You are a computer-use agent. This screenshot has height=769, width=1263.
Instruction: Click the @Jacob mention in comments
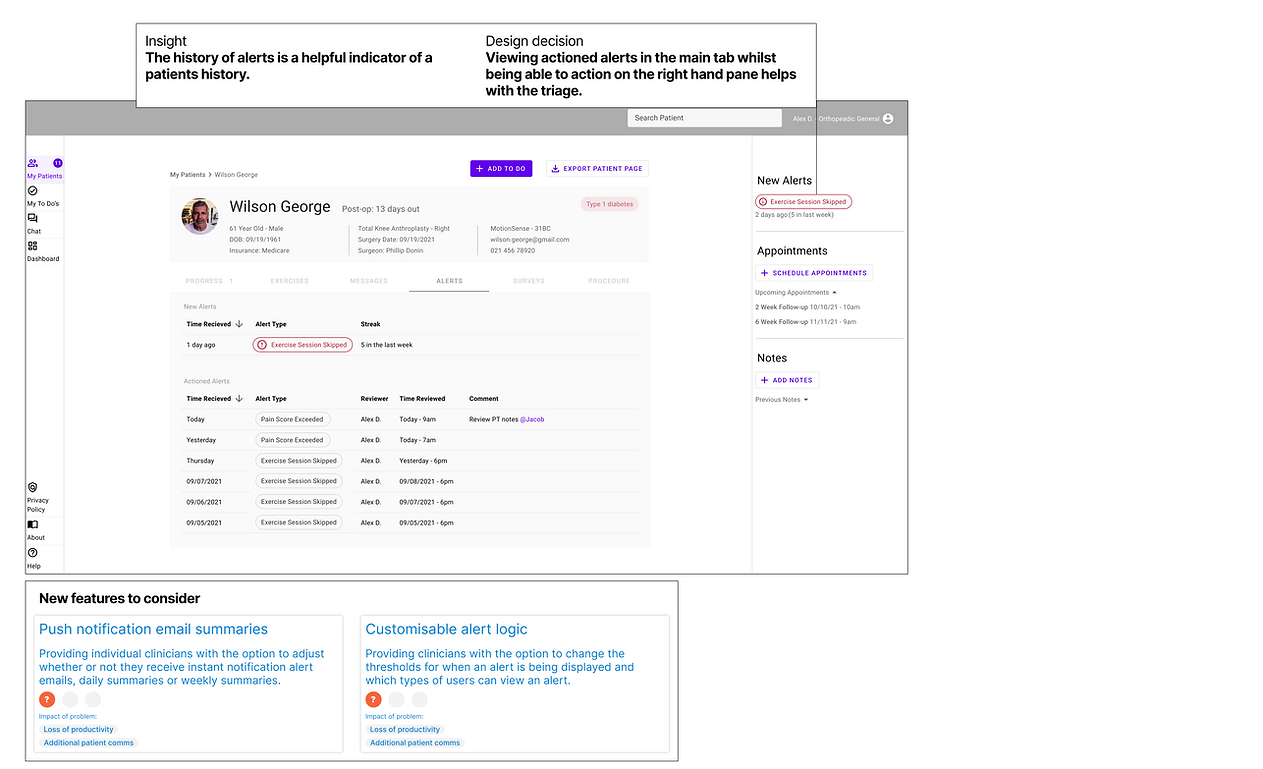(x=532, y=420)
